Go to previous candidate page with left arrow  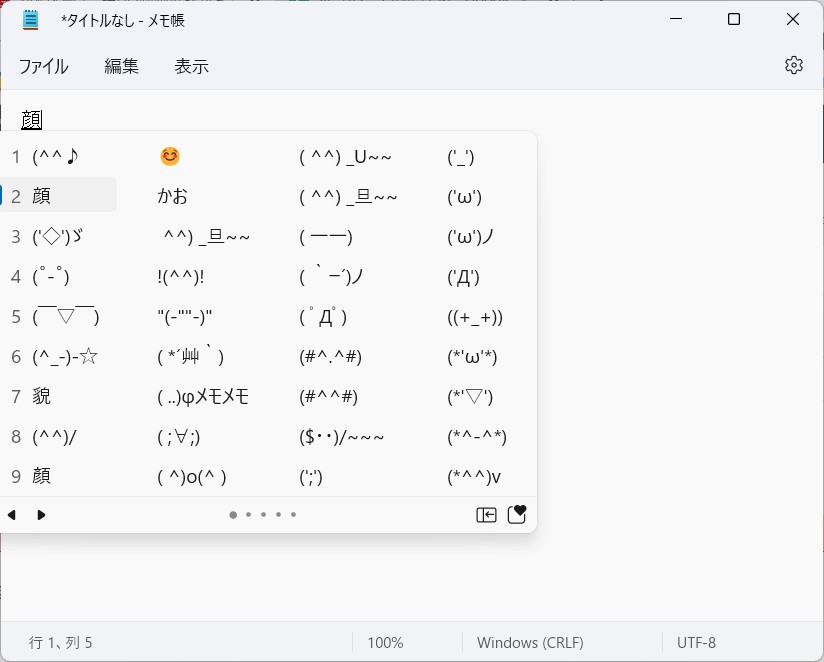click(x=12, y=514)
